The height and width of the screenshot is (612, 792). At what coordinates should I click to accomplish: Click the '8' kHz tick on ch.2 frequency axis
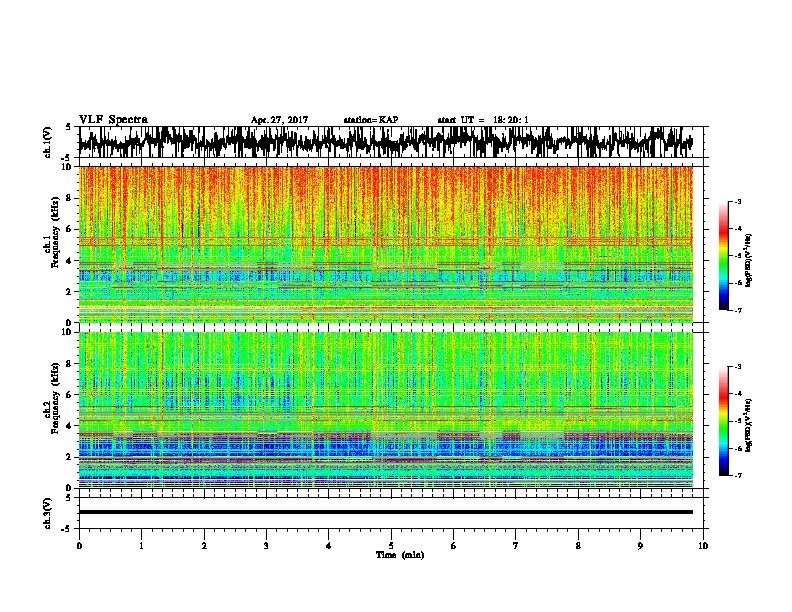70,364
